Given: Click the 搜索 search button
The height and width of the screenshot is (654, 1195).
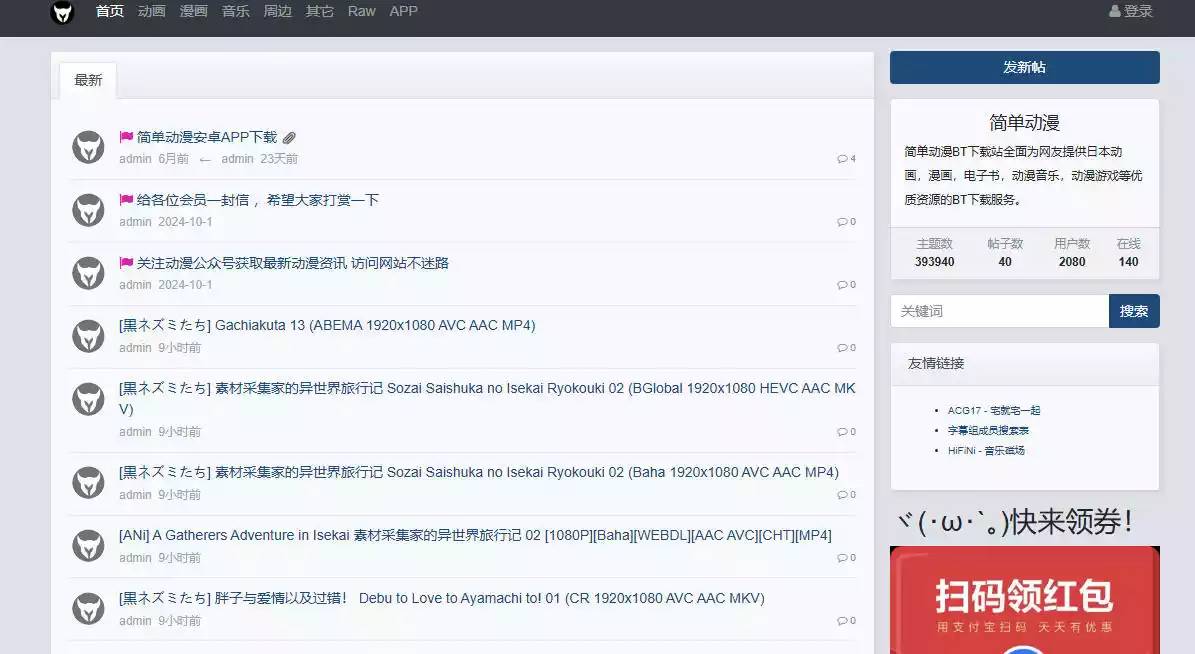Looking at the screenshot, I should click(x=1134, y=311).
